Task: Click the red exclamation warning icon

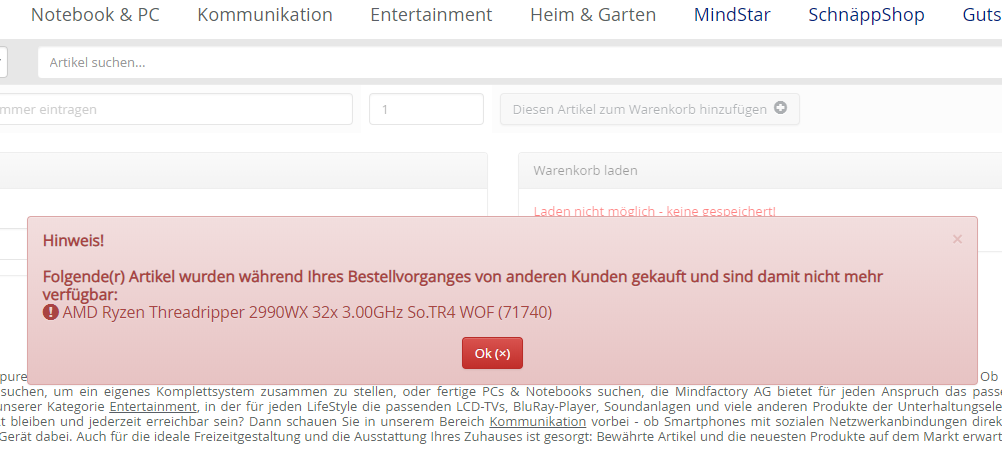Action: click(x=50, y=312)
